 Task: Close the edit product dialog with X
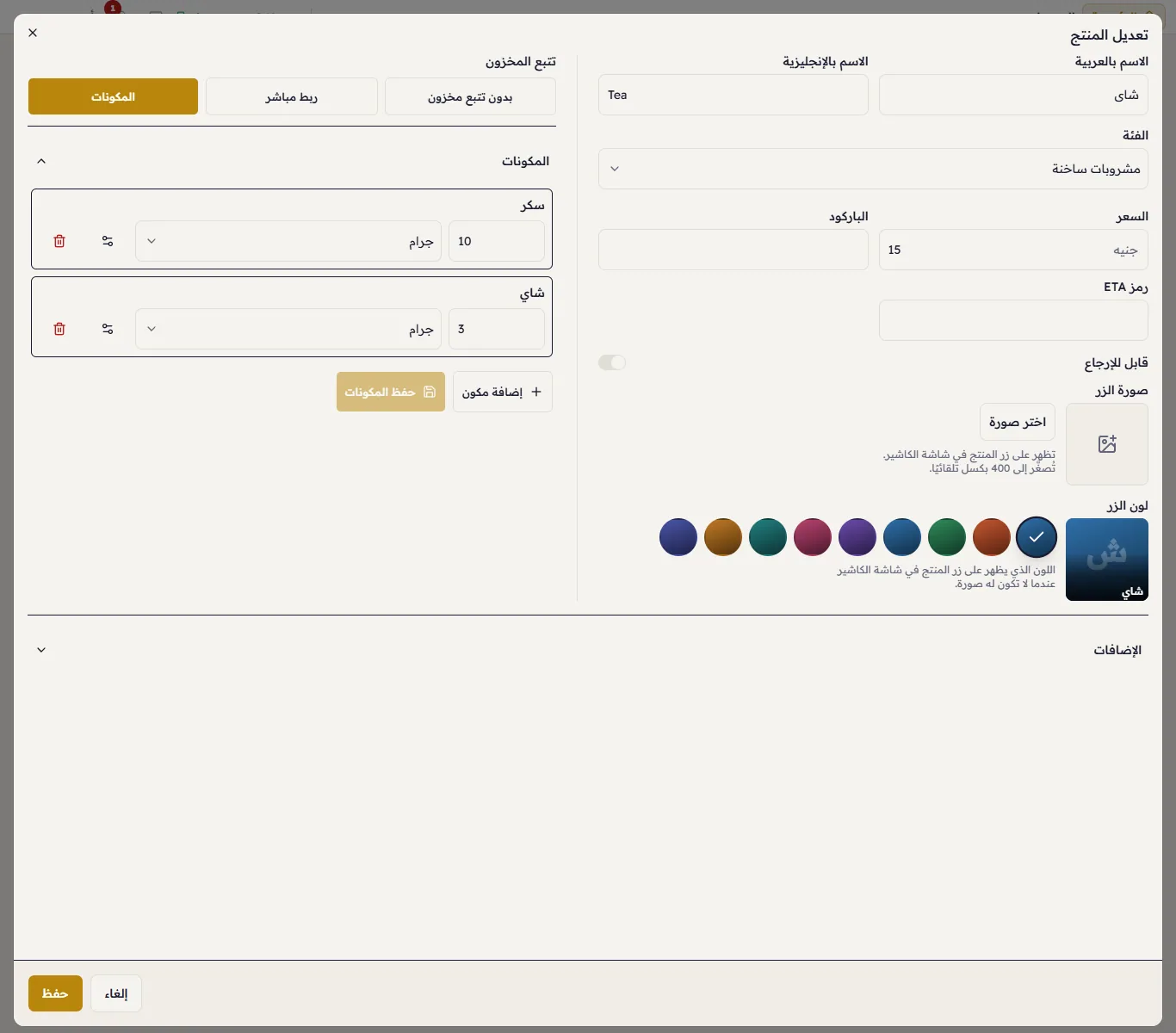click(33, 33)
